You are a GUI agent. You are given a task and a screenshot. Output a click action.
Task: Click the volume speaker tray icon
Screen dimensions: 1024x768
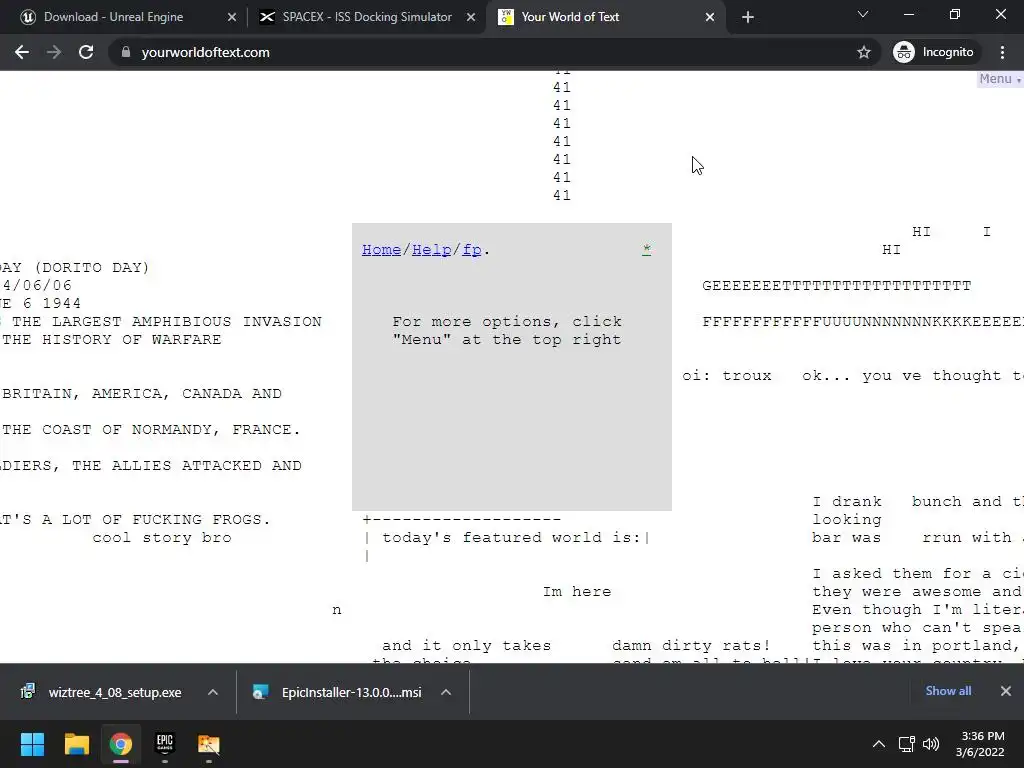[x=931, y=744]
